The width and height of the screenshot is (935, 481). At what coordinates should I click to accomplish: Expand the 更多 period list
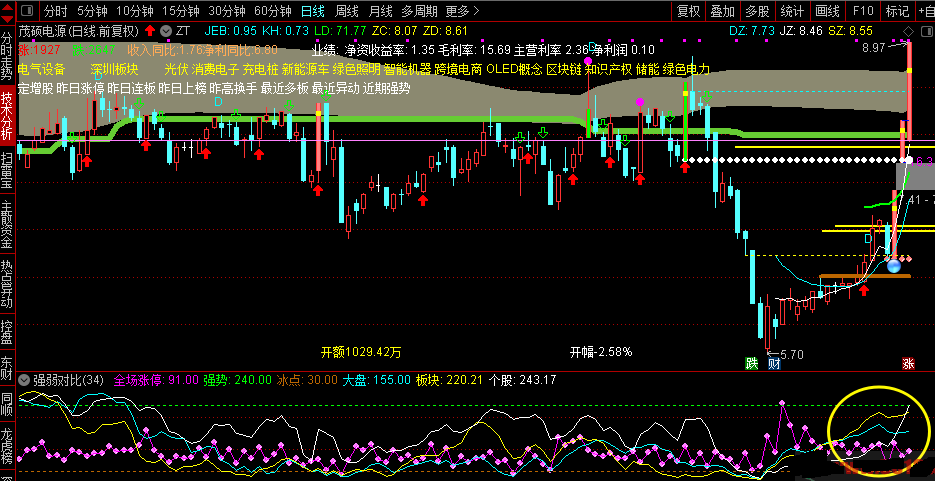point(462,11)
